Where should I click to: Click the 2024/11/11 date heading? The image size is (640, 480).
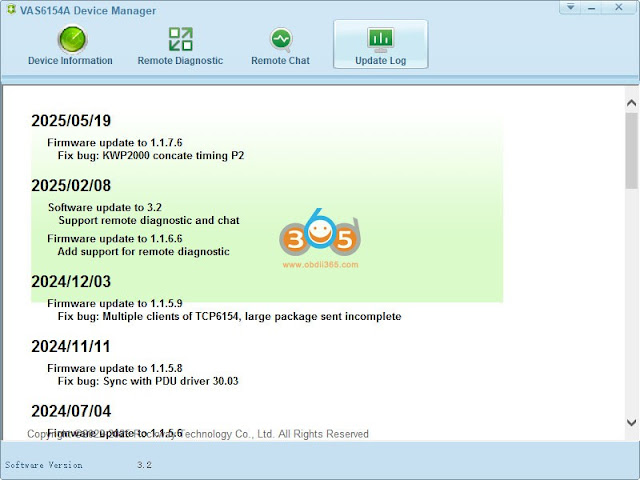click(x=71, y=346)
